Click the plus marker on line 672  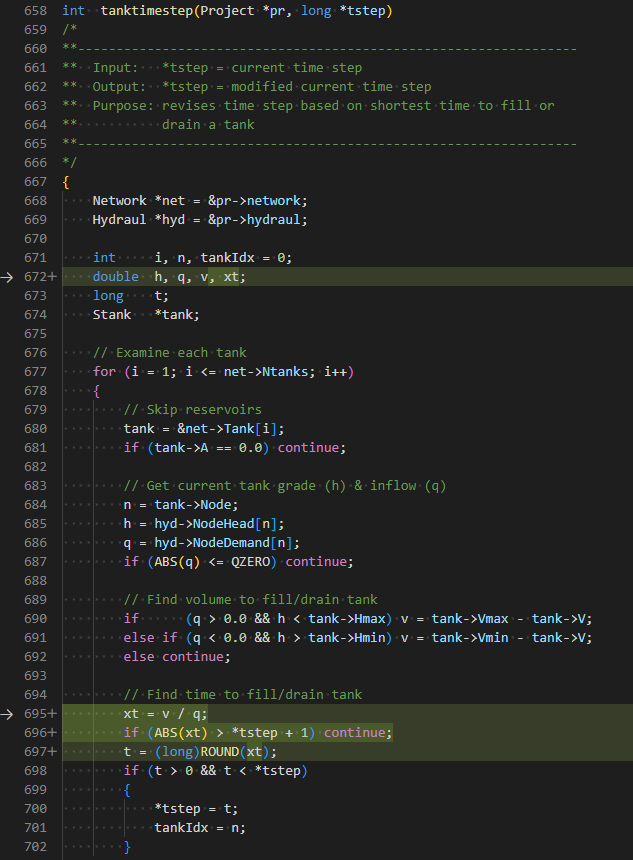click(x=53, y=277)
